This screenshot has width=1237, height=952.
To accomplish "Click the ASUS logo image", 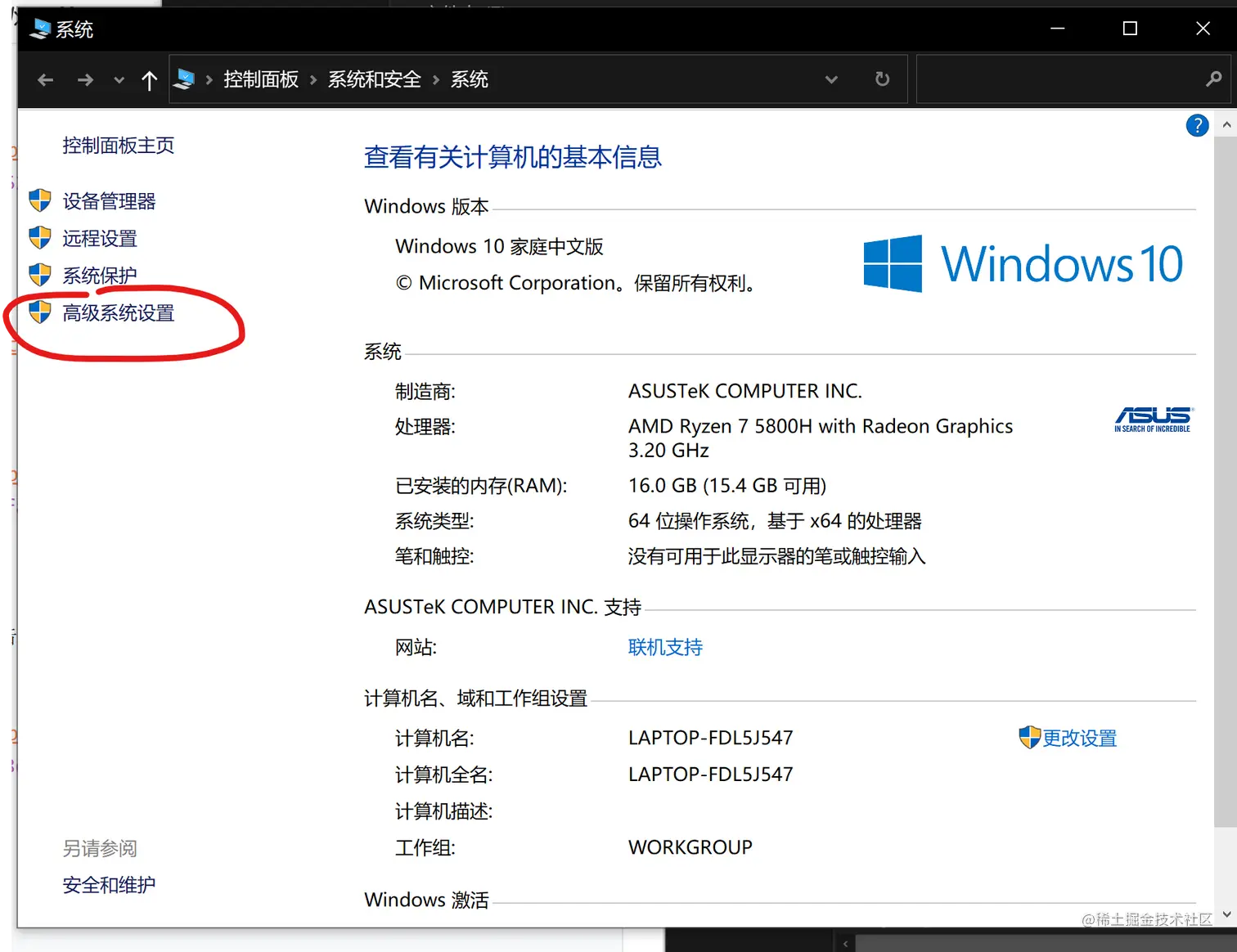I will pyautogui.click(x=1154, y=420).
